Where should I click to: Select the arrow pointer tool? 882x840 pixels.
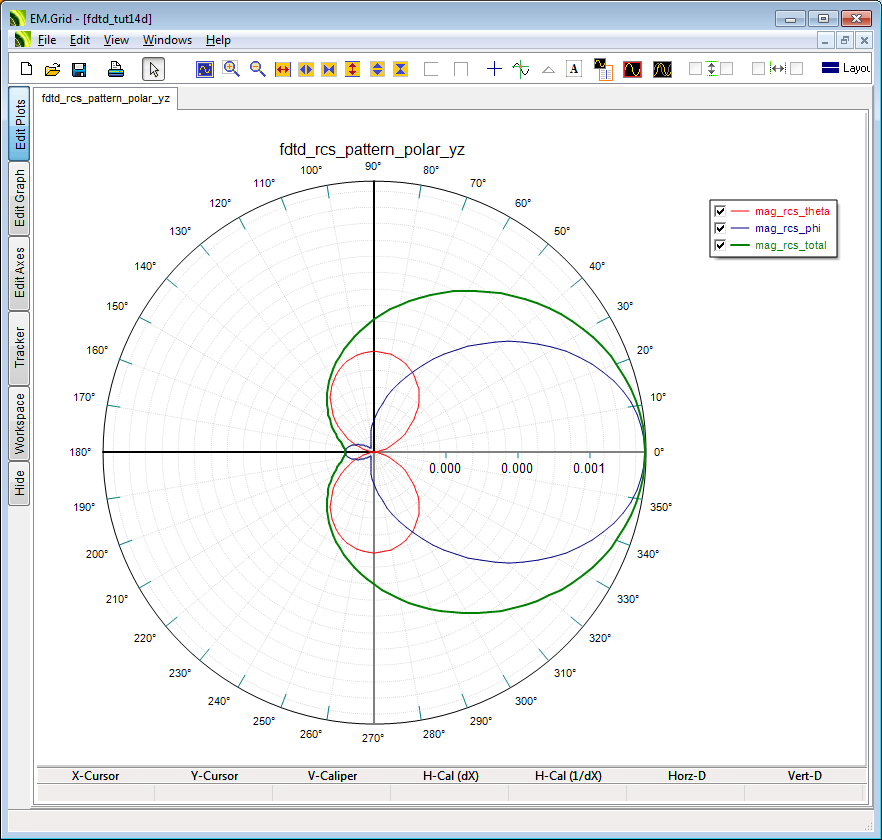tap(153, 69)
